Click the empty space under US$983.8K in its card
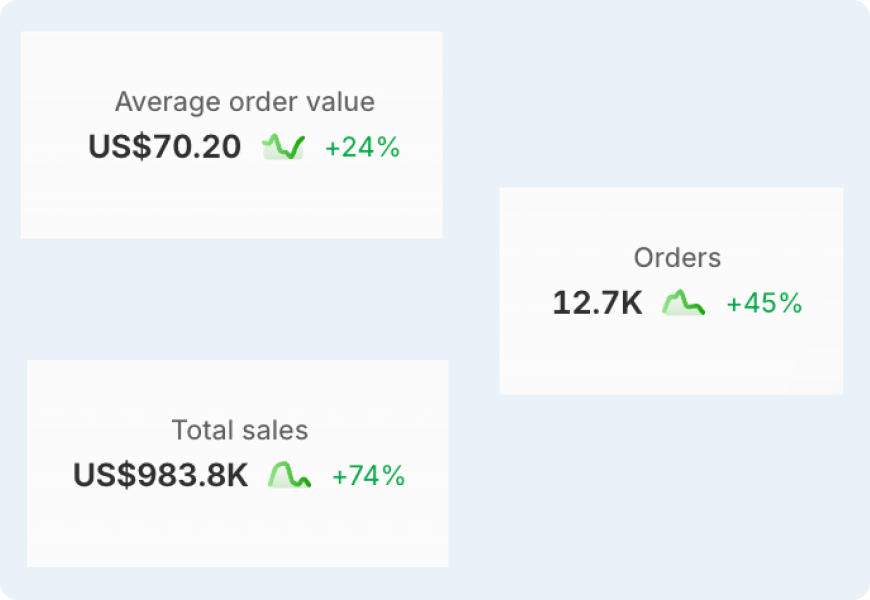 (237, 529)
